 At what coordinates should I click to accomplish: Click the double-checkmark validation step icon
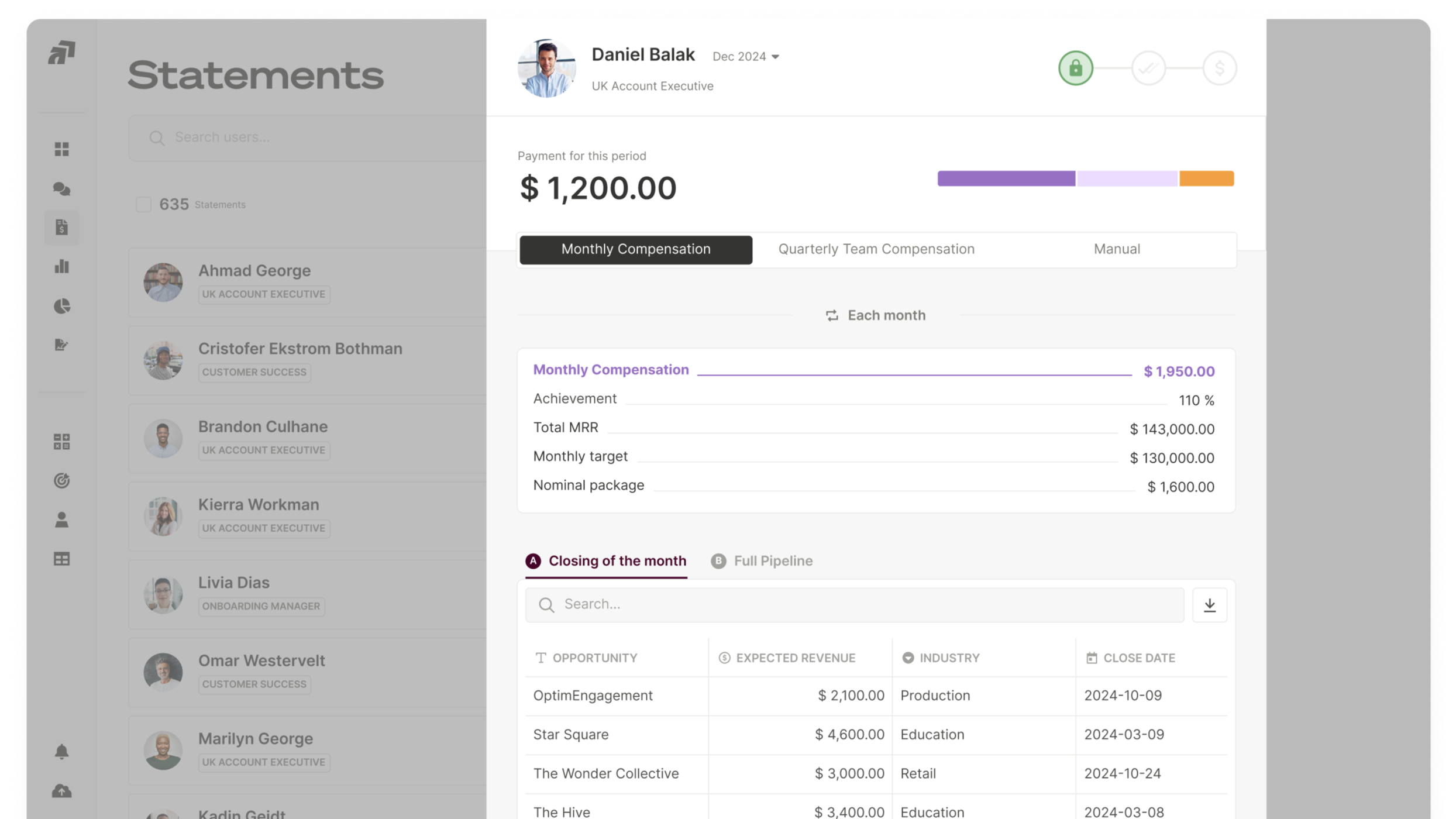[1148, 68]
